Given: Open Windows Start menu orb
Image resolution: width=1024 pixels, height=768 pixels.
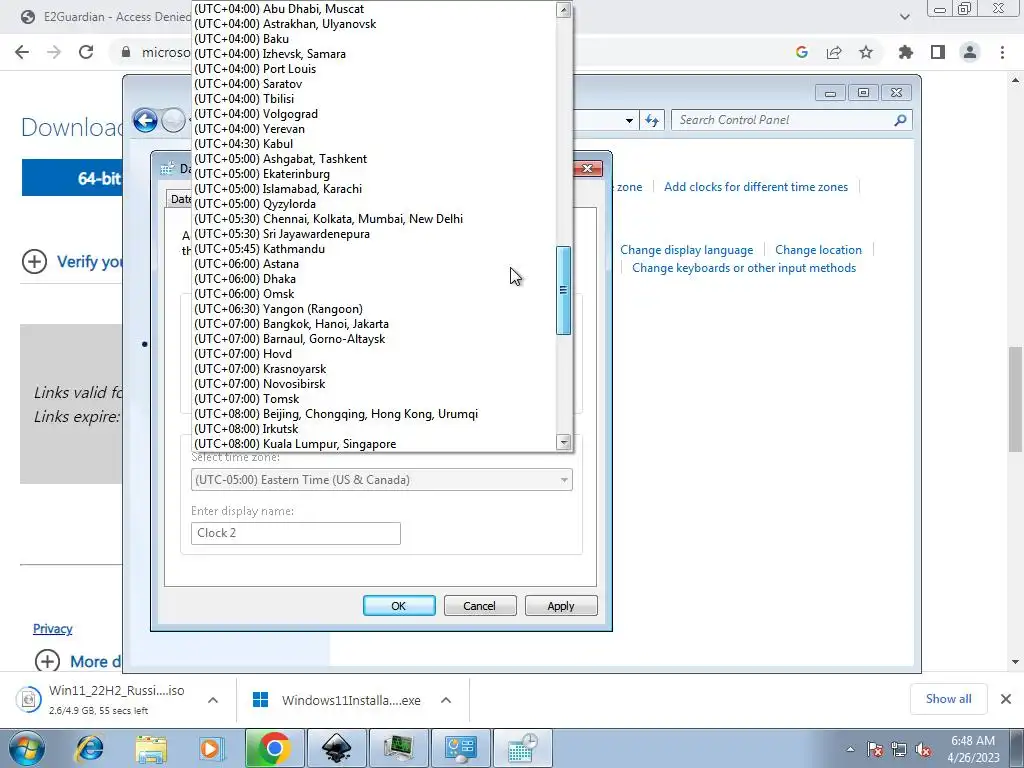Looking at the screenshot, I should pos(26,748).
